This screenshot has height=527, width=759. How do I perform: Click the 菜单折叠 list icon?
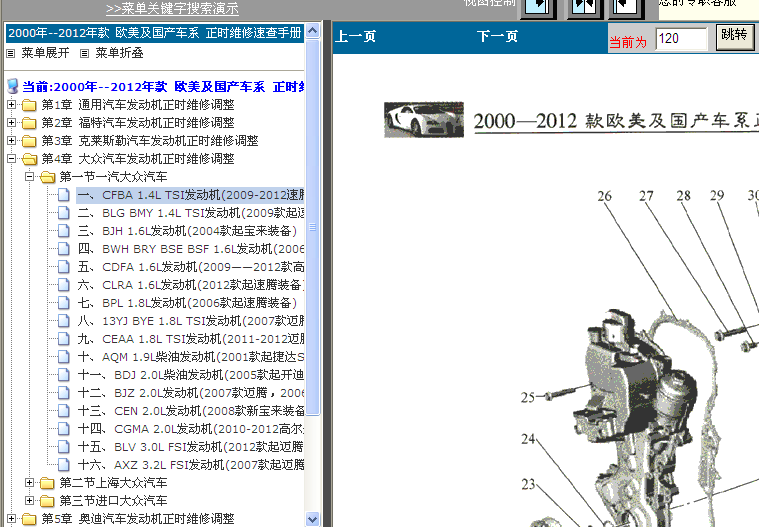(x=85, y=53)
